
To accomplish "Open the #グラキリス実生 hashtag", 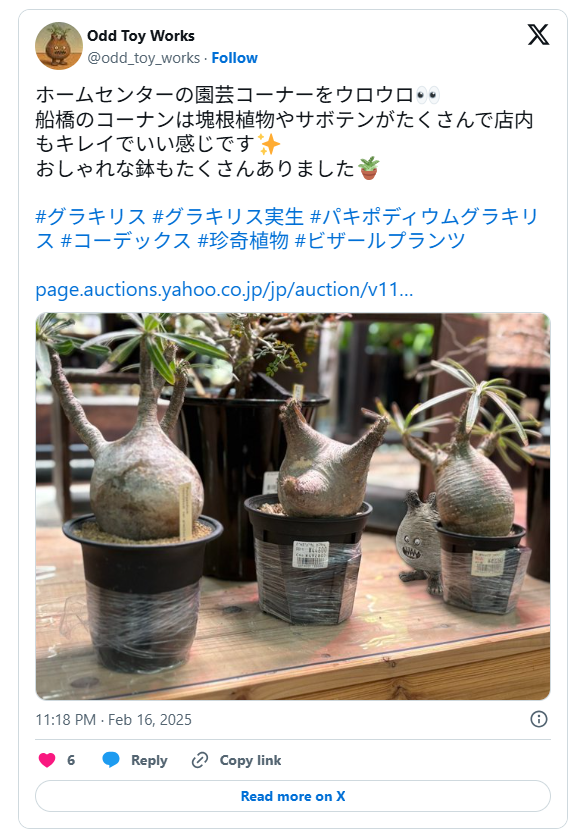I will (228, 216).
